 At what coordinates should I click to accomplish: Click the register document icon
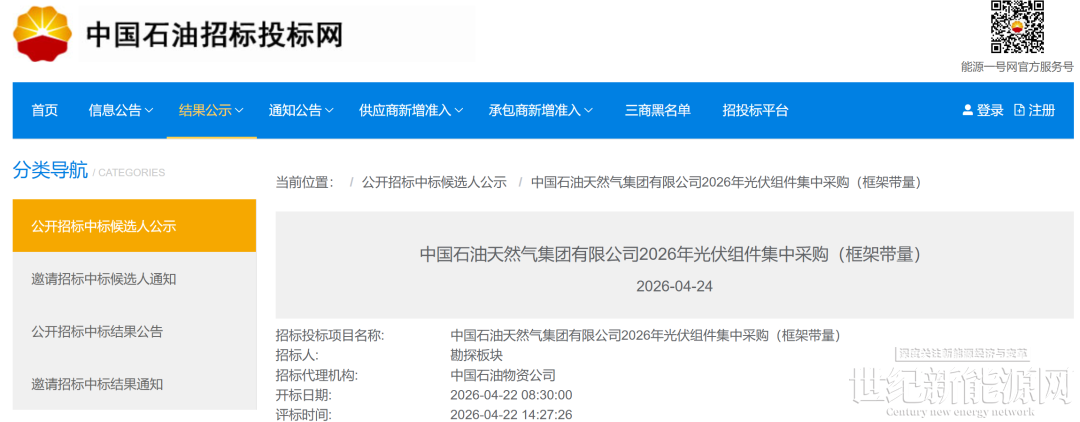[1019, 110]
